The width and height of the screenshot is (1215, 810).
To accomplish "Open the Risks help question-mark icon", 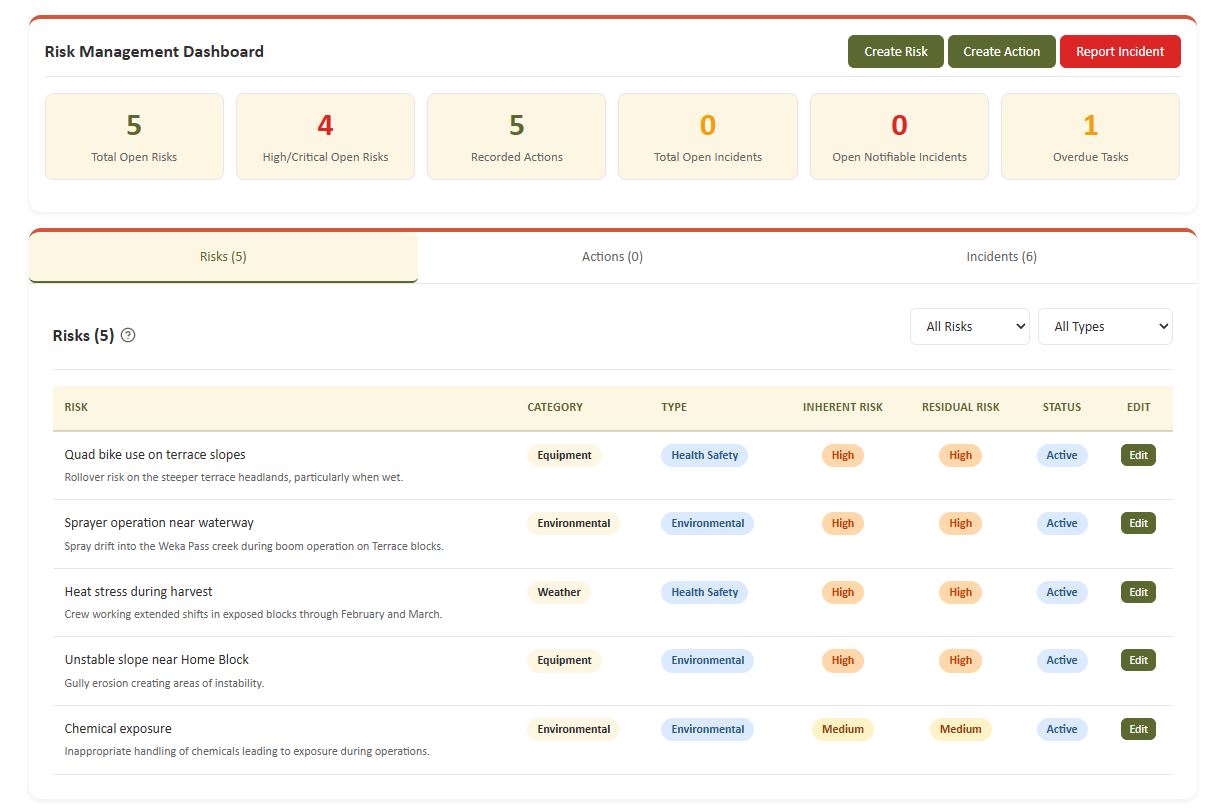I will 128,335.
